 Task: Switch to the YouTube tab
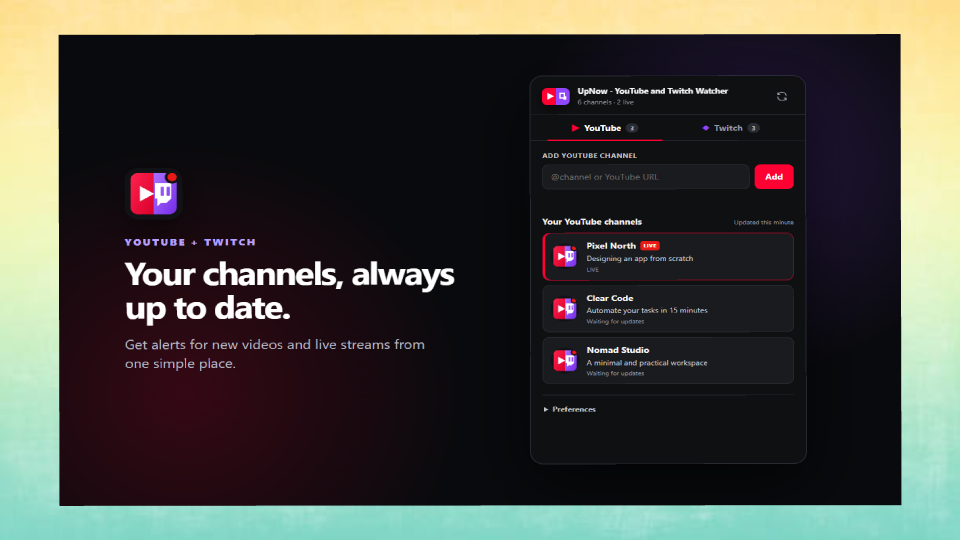604,128
